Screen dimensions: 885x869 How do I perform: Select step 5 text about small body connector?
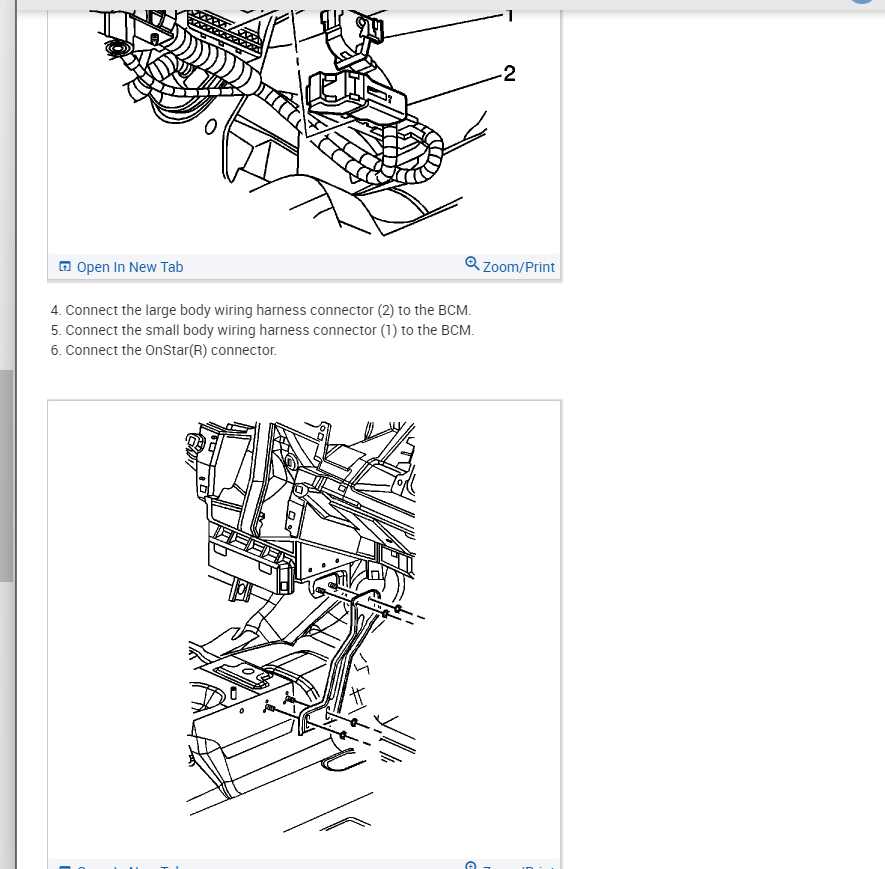(x=262, y=330)
